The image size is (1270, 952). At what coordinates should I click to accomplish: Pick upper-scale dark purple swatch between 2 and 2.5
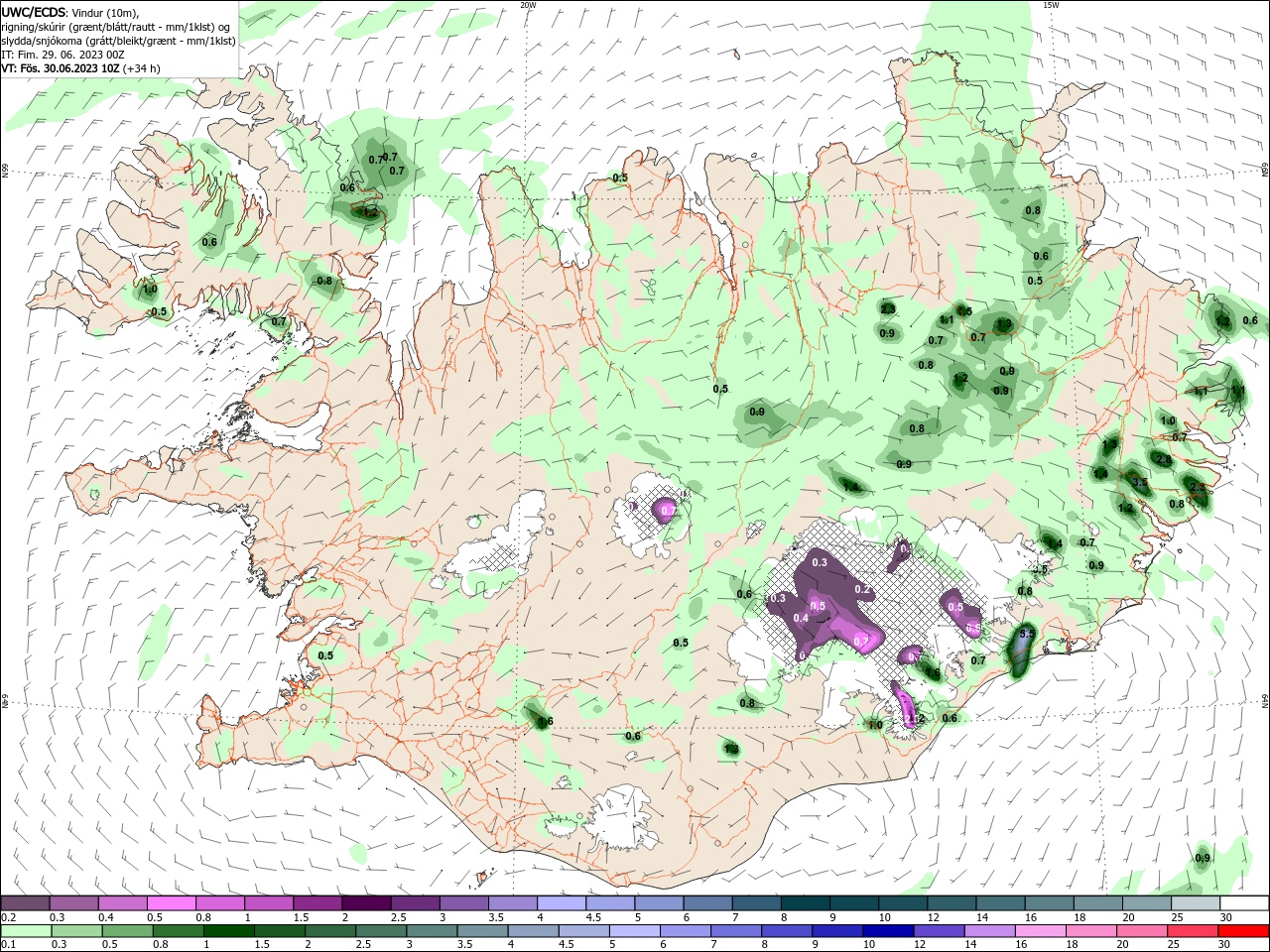coord(366,902)
